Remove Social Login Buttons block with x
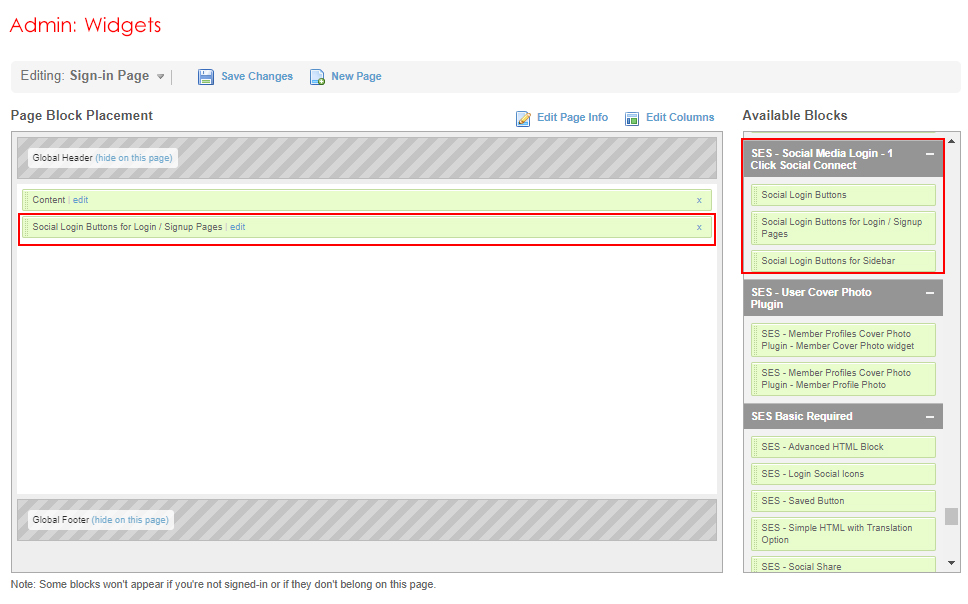This screenshot has width=968, height=604. (x=699, y=227)
